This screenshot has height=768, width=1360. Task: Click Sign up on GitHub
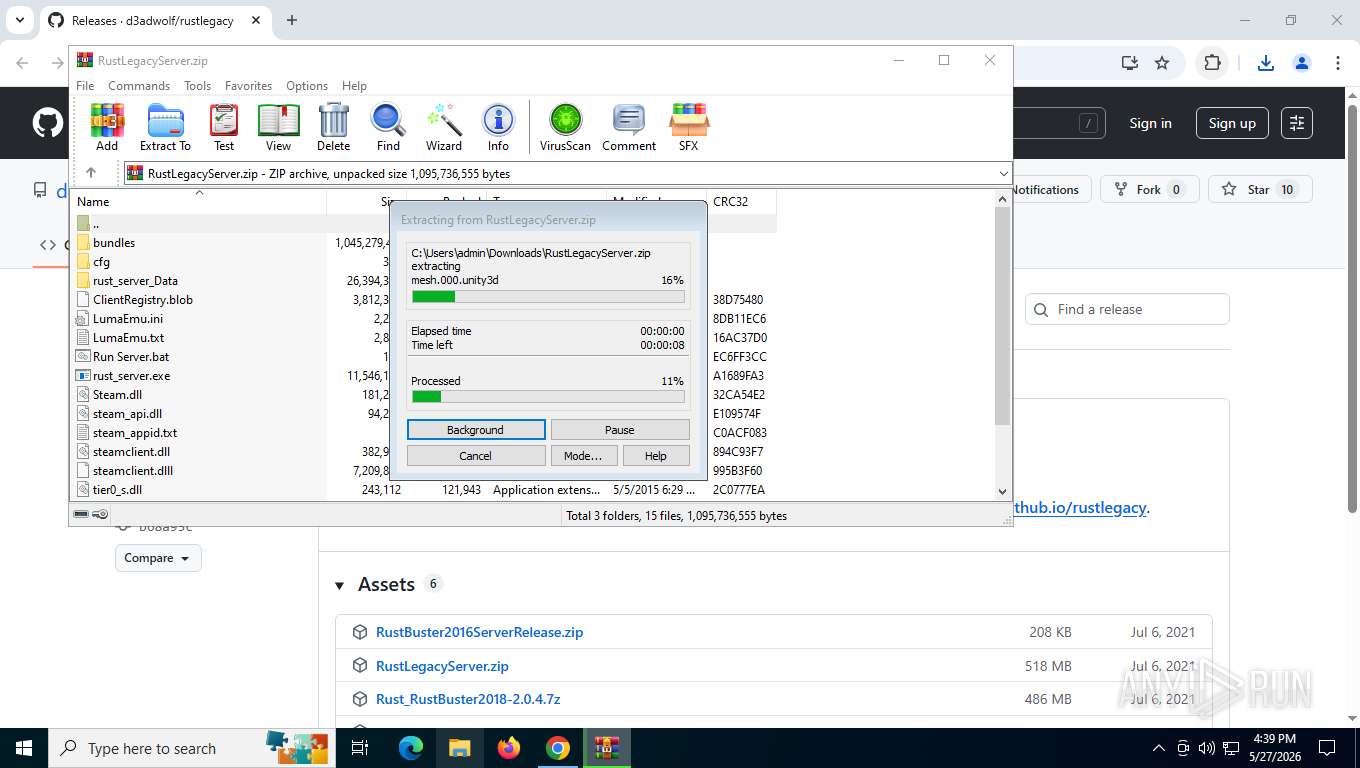[1232, 123]
